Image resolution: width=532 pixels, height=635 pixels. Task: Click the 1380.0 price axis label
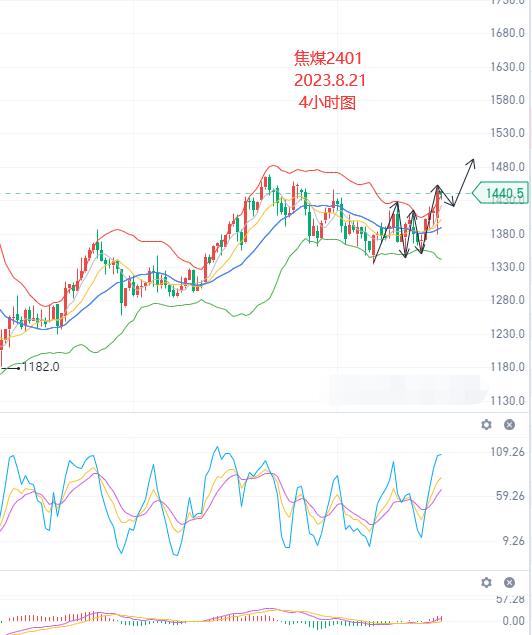coord(507,233)
